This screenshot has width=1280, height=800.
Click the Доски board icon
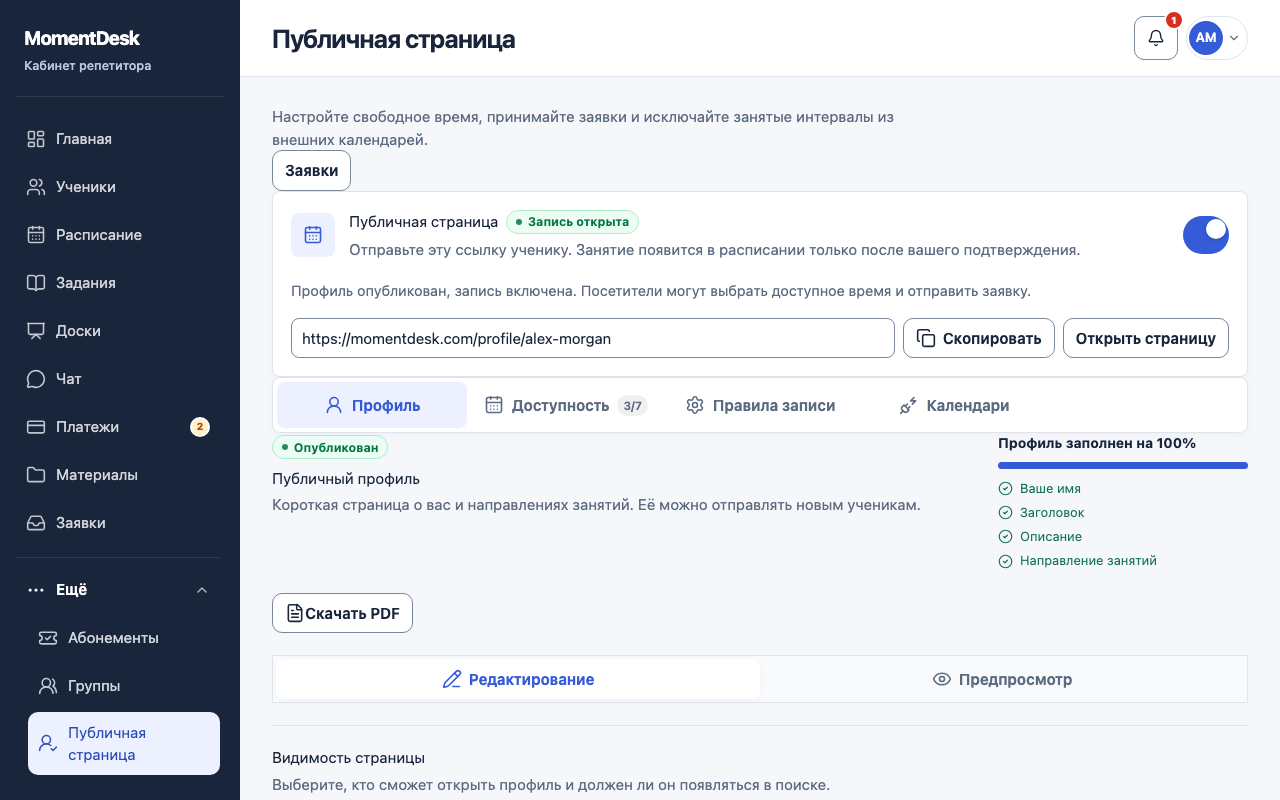click(36, 331)
